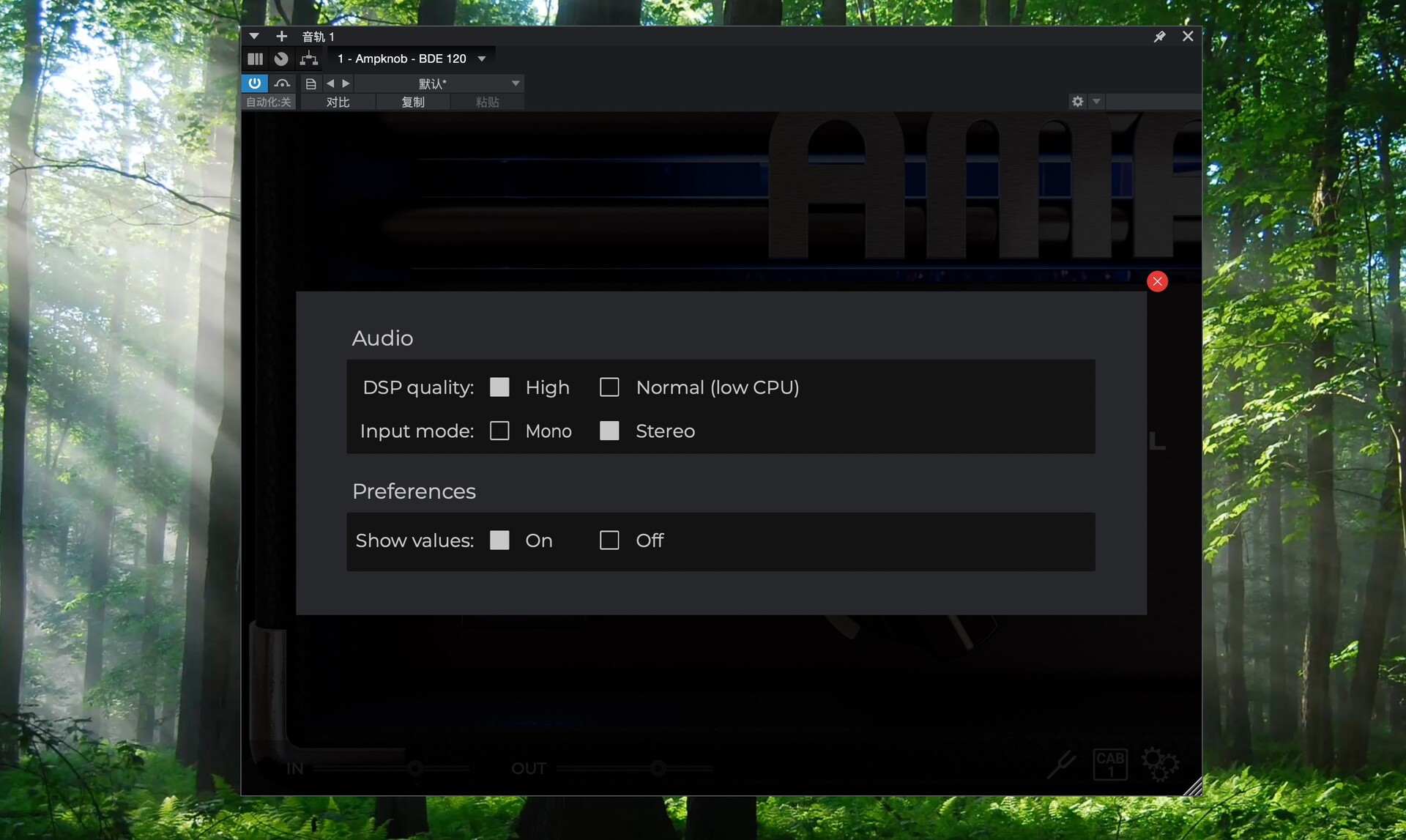The width and height of the screenshot is (1406, 840).
Task: Click the 复制 copy button
Action: point(413,102)
